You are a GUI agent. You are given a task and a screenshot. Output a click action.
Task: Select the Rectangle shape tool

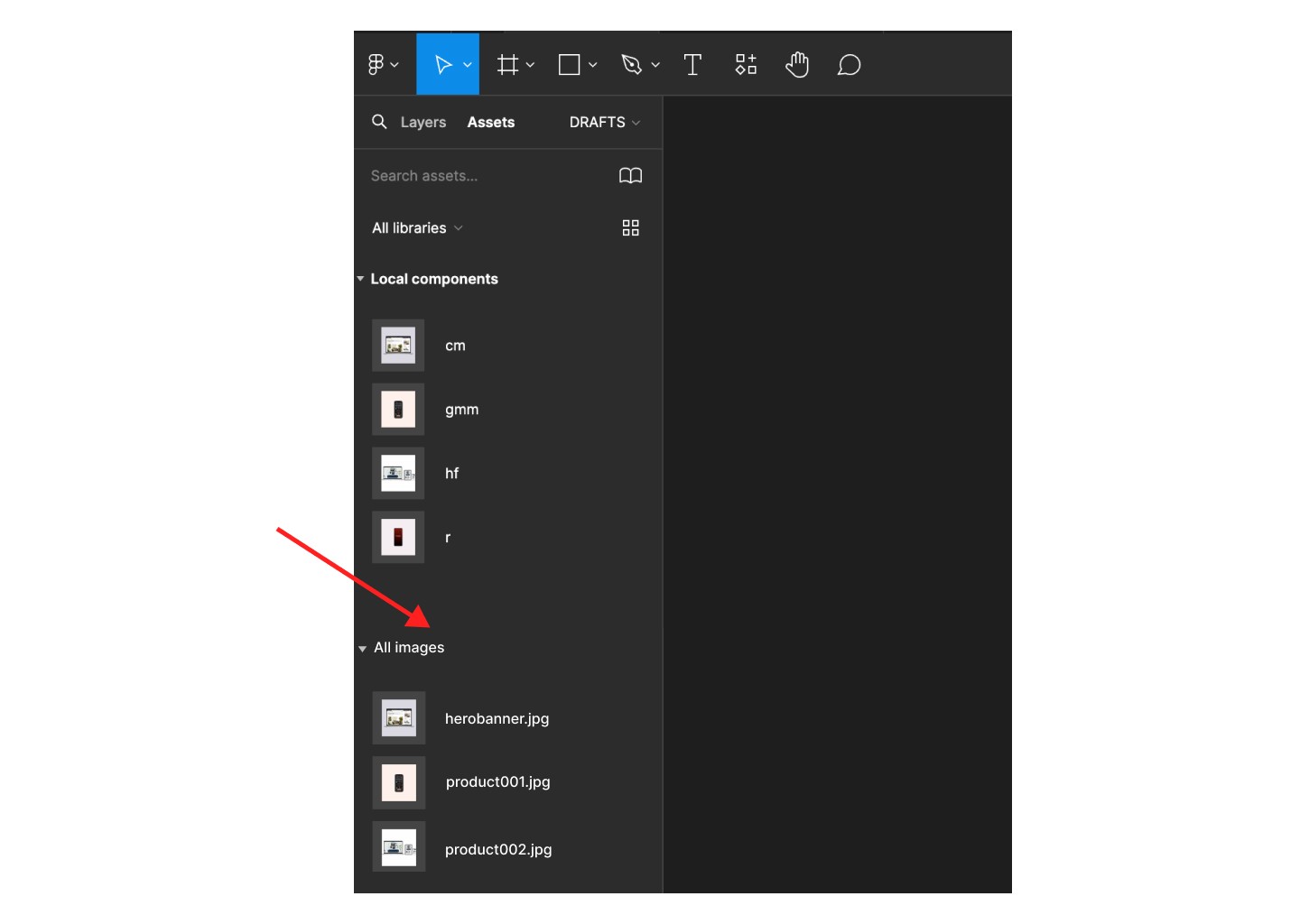click(x=569, y=65)
